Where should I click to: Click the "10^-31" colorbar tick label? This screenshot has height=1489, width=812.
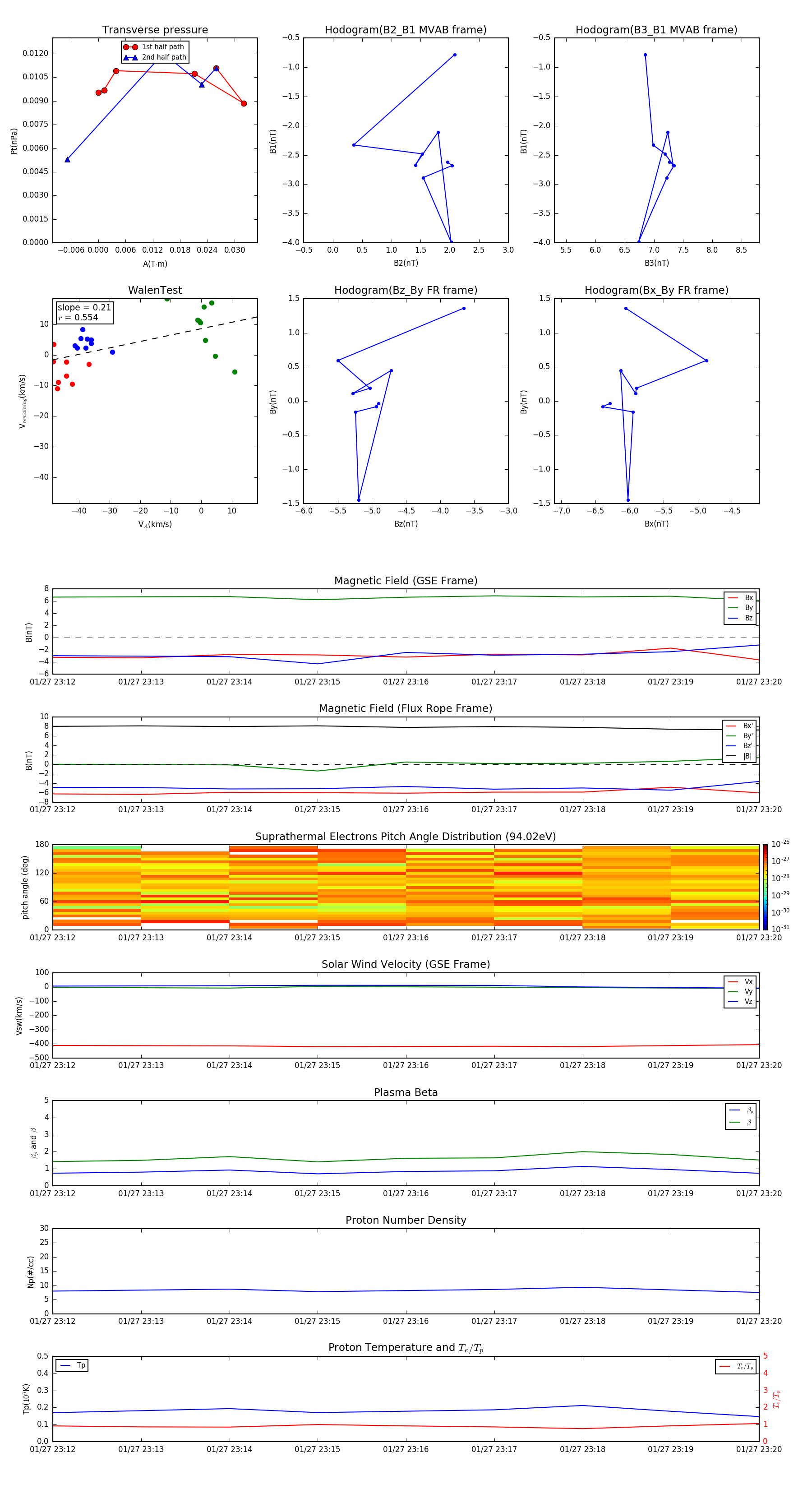pyautogui.click(x=780, y=929)
